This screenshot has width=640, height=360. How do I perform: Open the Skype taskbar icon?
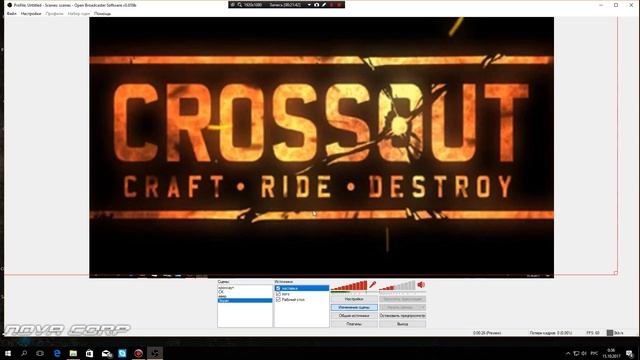(x=122, y=353)
